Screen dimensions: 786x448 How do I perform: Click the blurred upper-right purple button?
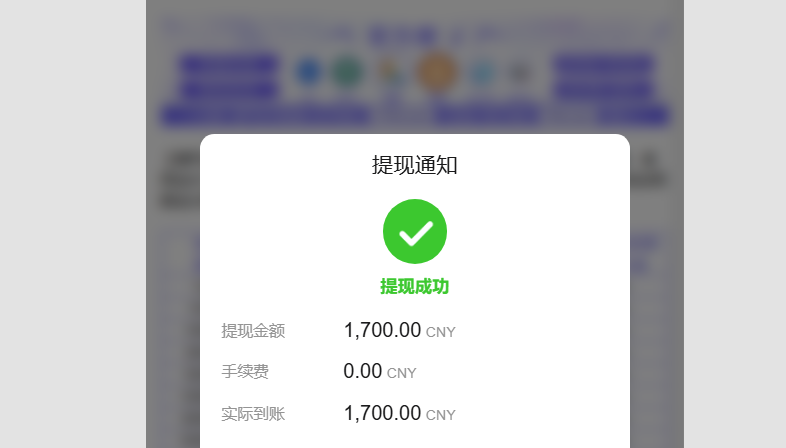(x=604, y=64)
